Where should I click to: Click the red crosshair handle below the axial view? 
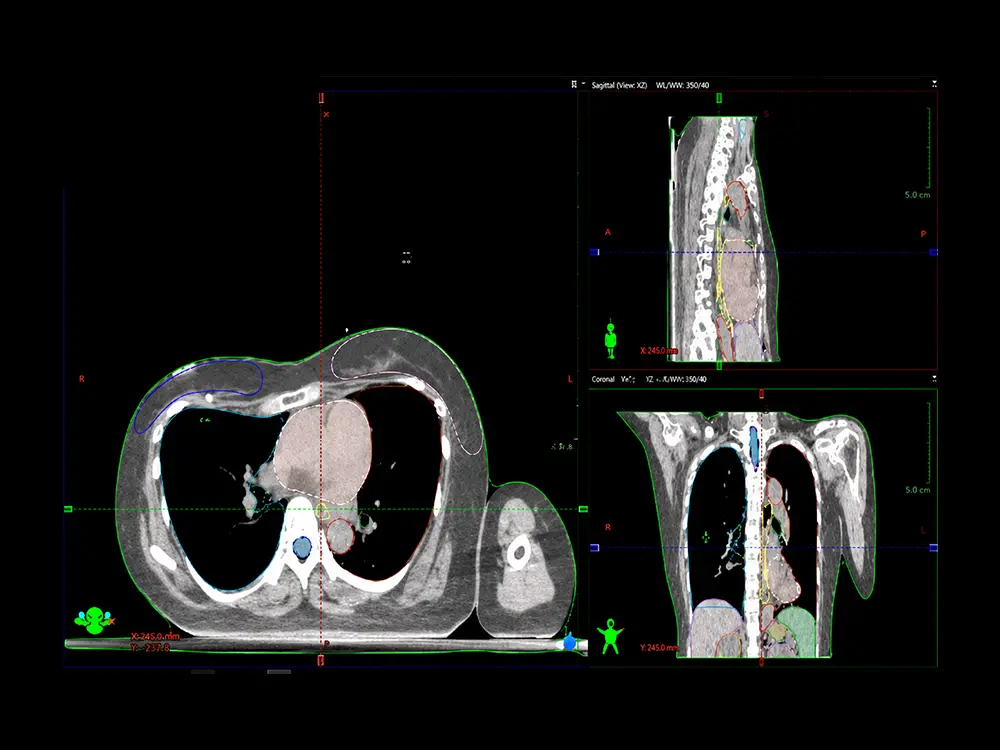[x=321, y=660]
